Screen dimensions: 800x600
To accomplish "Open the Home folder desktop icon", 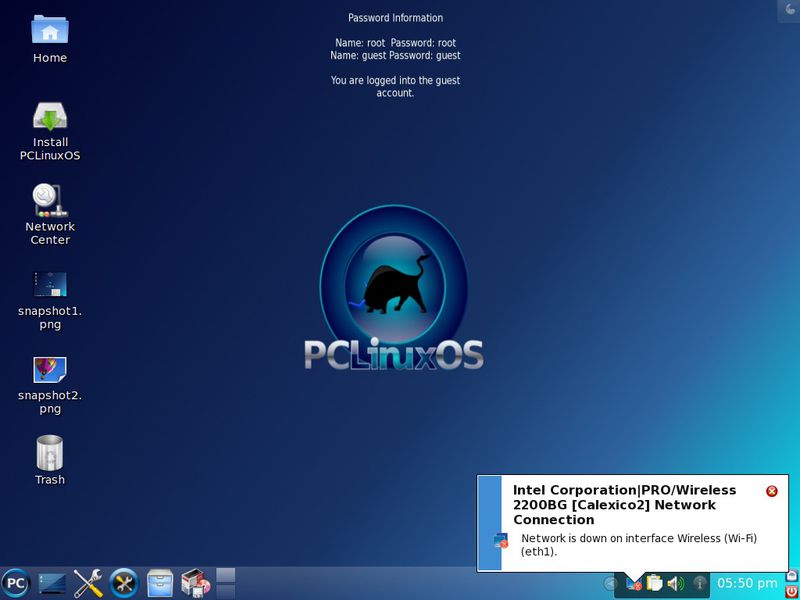I will point(49,30).
